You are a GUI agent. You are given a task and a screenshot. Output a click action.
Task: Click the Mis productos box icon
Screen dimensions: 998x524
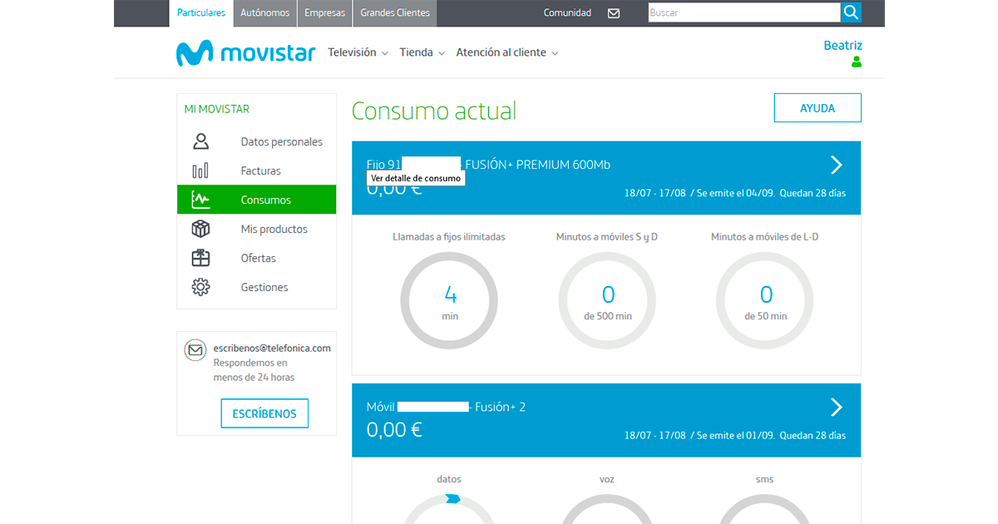[x=201, y=229]
